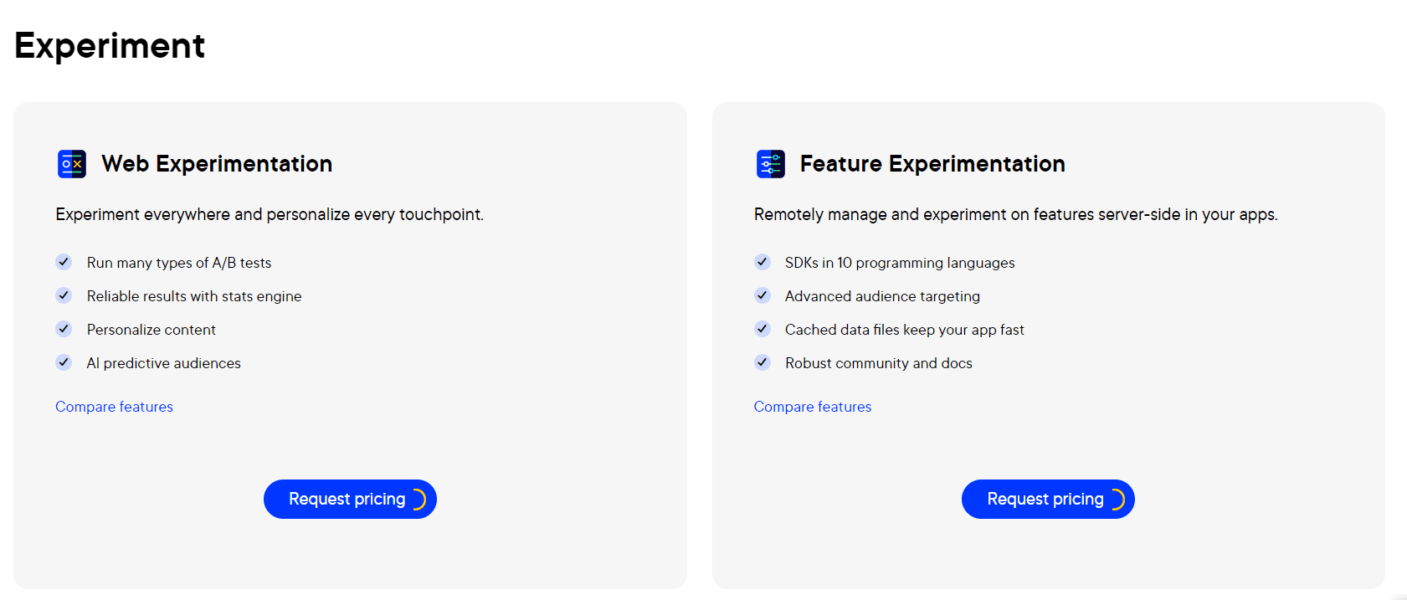This screenshot has height=600, width=1407.
Task: Click the checkmark beside AI predictive audiences
Action: click(63, 362)
